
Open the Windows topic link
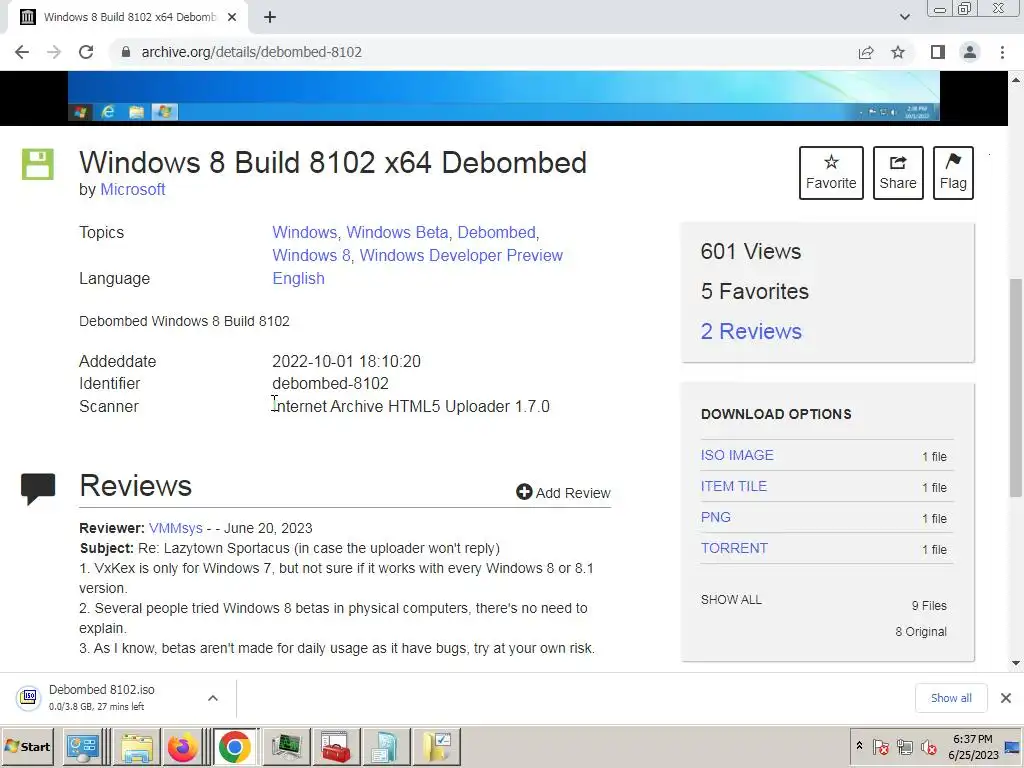coord(304,232)
